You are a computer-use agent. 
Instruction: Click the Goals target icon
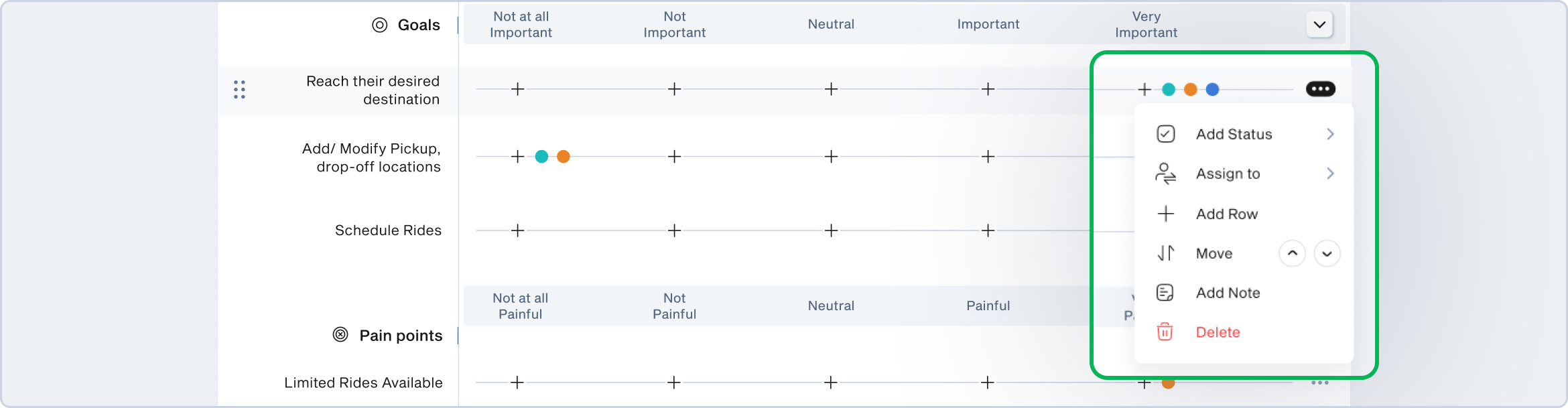[x=380, y=25]
